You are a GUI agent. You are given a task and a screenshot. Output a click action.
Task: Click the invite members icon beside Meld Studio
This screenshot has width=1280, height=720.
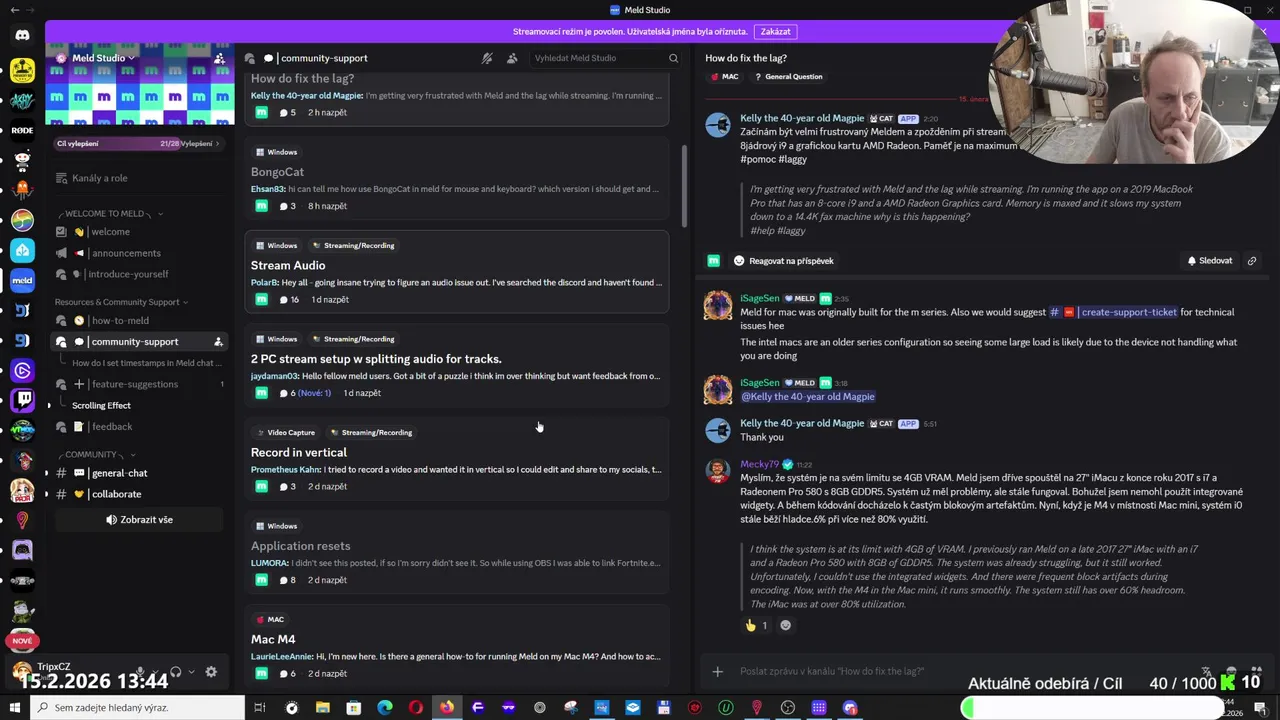[221, 58]
